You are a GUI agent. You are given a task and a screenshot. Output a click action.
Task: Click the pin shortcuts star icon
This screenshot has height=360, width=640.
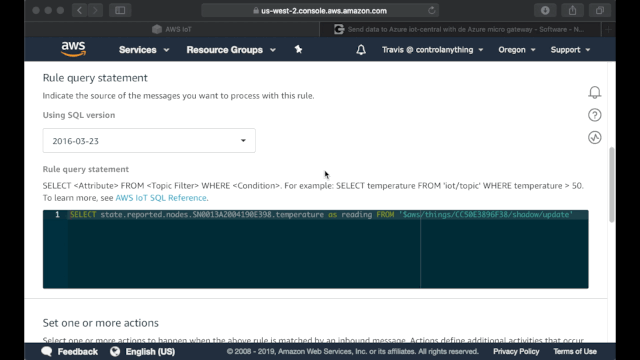(298, 49)
